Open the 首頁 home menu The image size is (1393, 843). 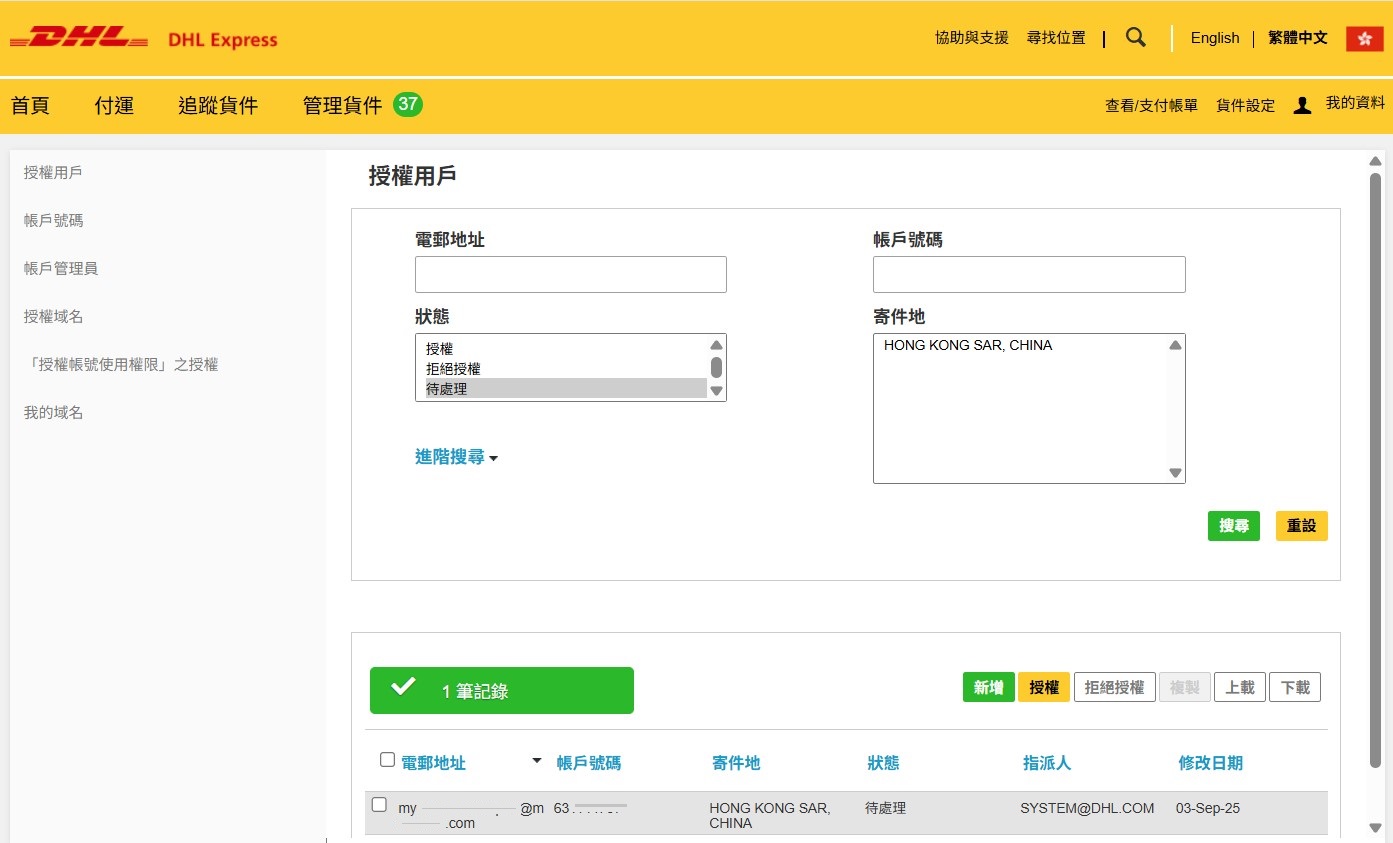click(x=30, y=105)
